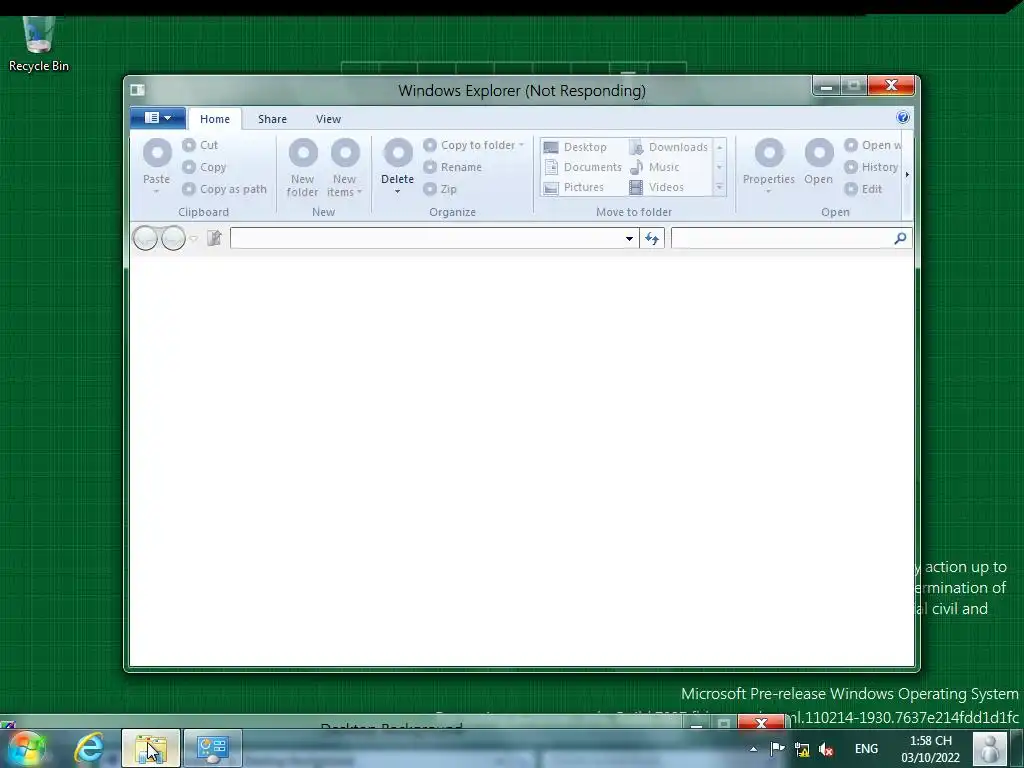The height and width of the screenshot is (768, 1024).
Task: Open the Start menu orb
Action: [x=26, y=748]
